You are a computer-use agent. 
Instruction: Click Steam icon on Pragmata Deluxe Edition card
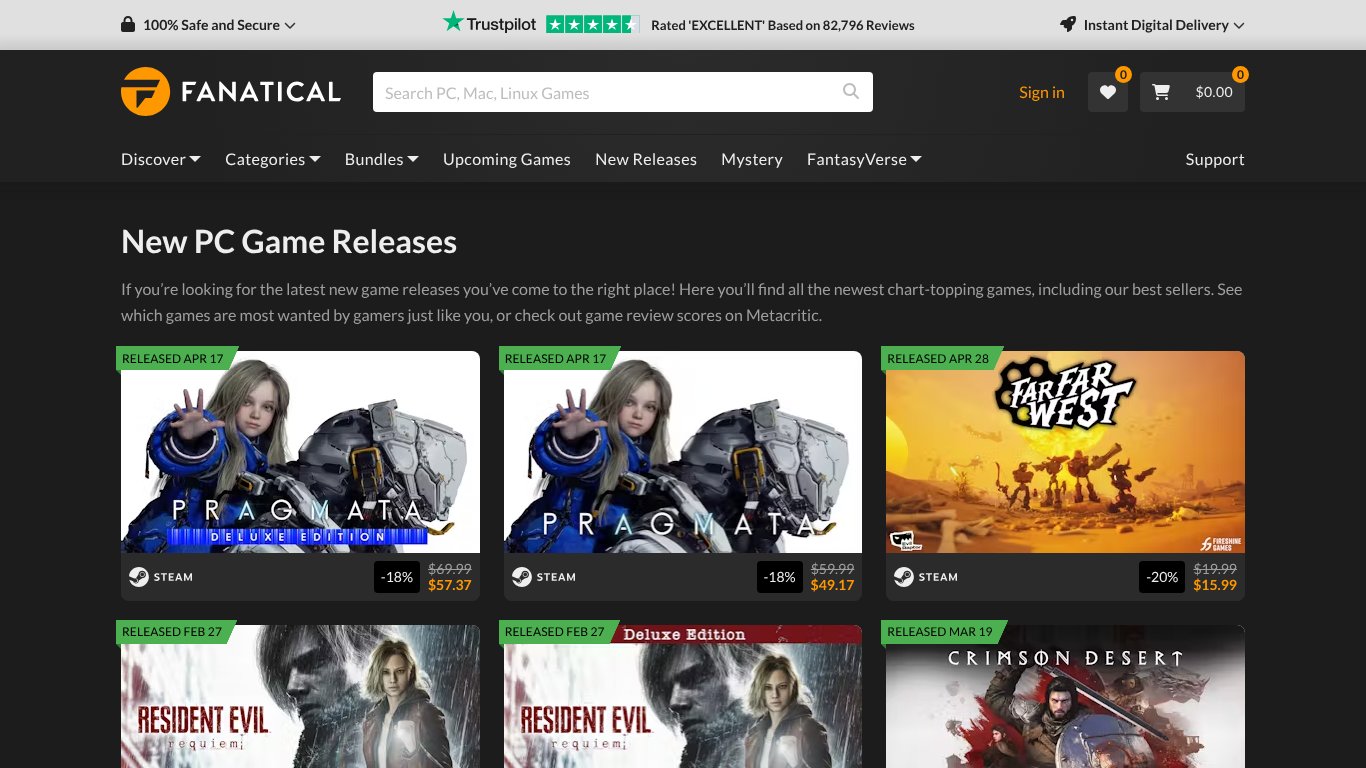point(138,577)
